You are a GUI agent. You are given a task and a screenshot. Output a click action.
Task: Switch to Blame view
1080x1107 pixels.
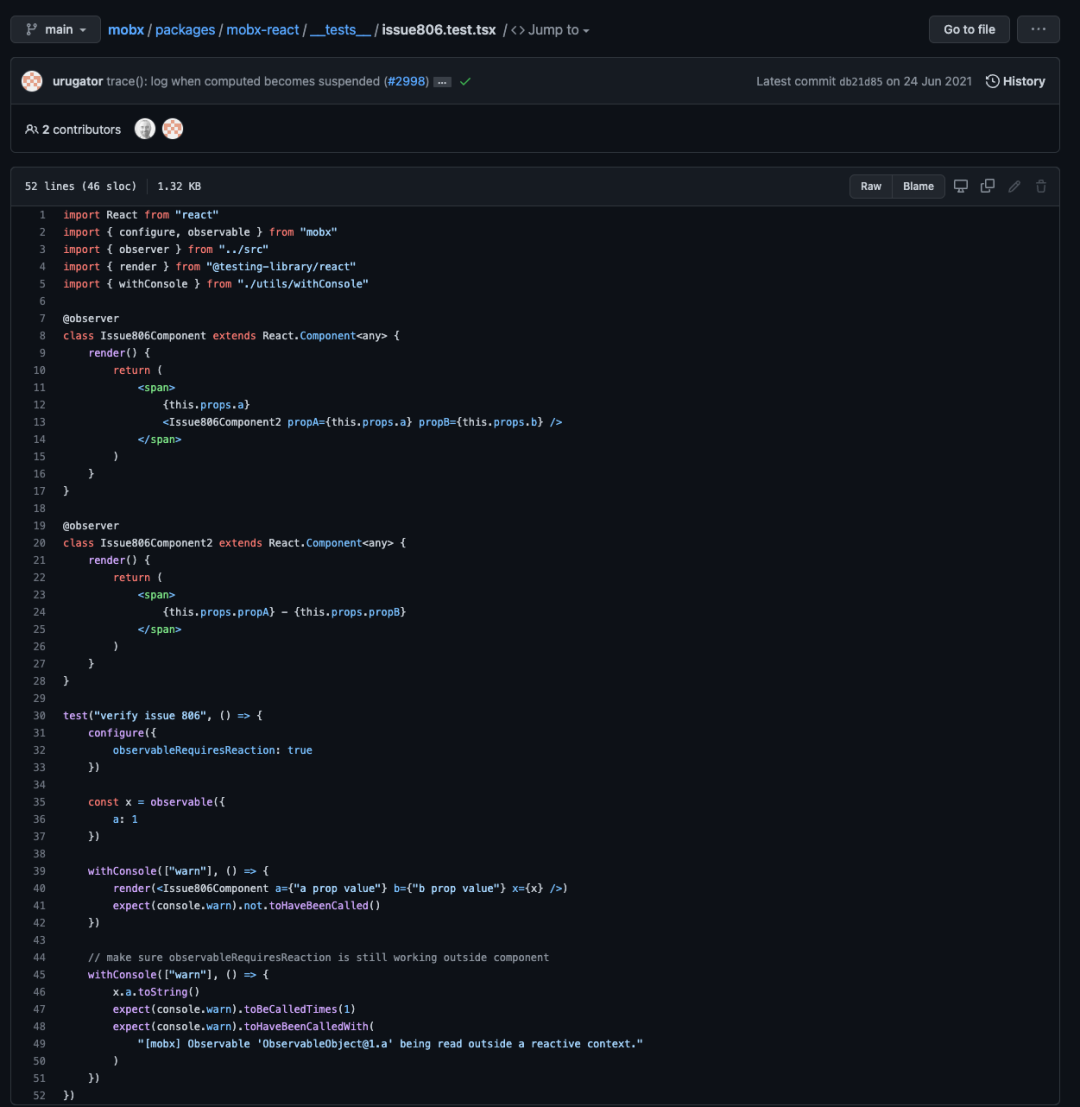918,186
